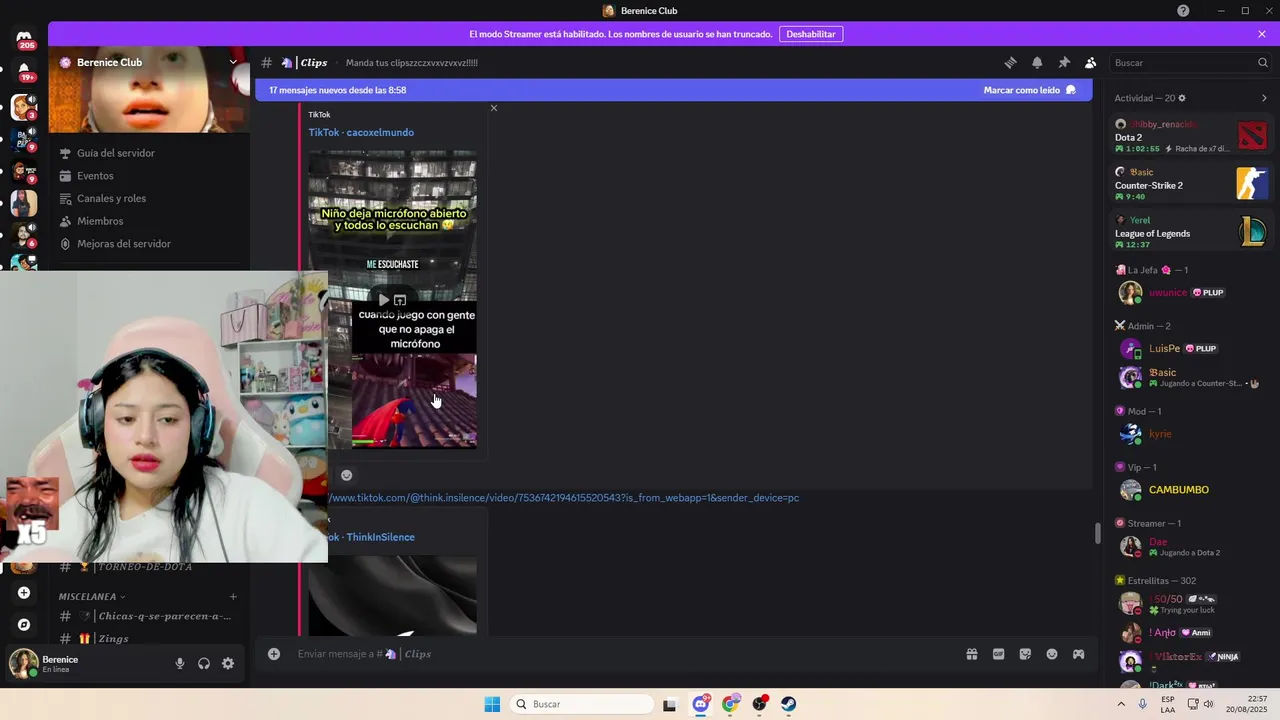Open the Counter-Strike 2 activity card
The image size is (1280, 720).
coord(1191,183)
